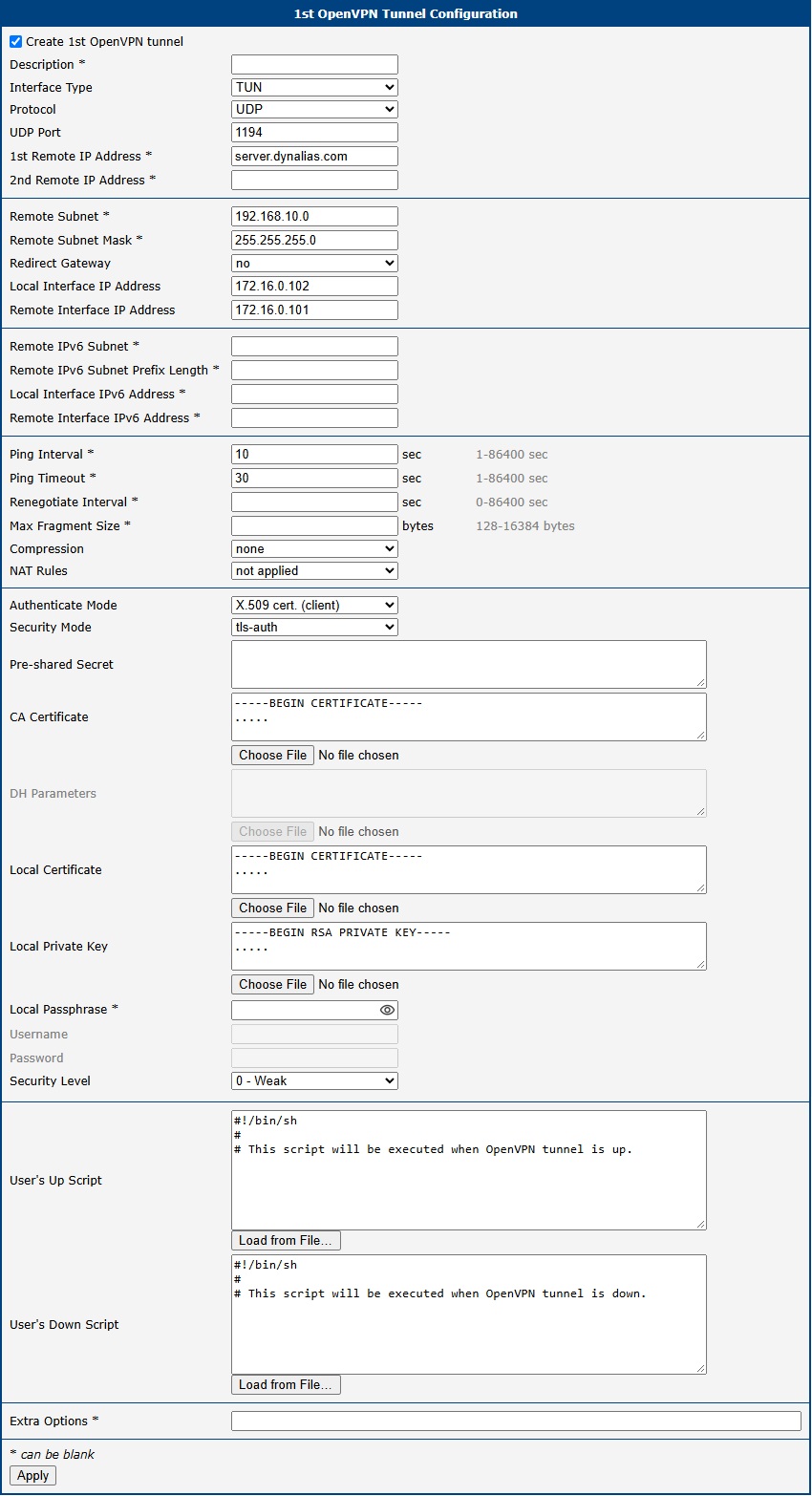
Task: Click the Remote Interface IP Address field
Action: tap(314, 310)
